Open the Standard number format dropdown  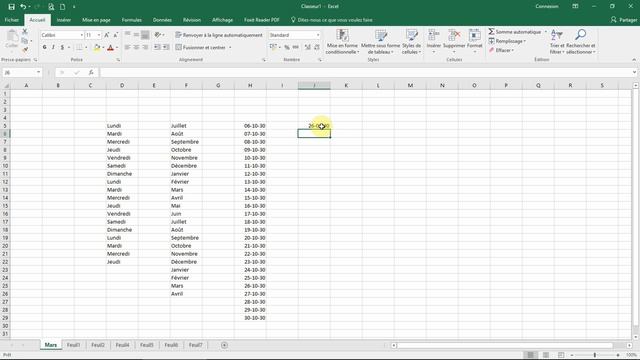pos(318,36)
